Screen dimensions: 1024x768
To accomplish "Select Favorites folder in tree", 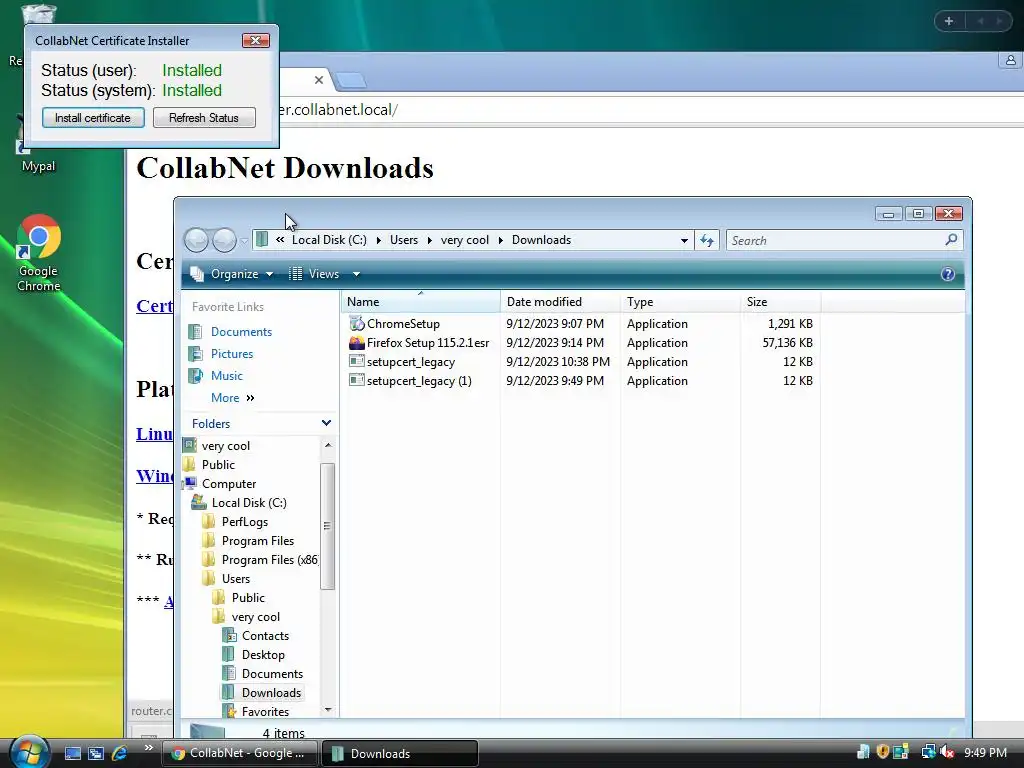I will click(265, 711).
